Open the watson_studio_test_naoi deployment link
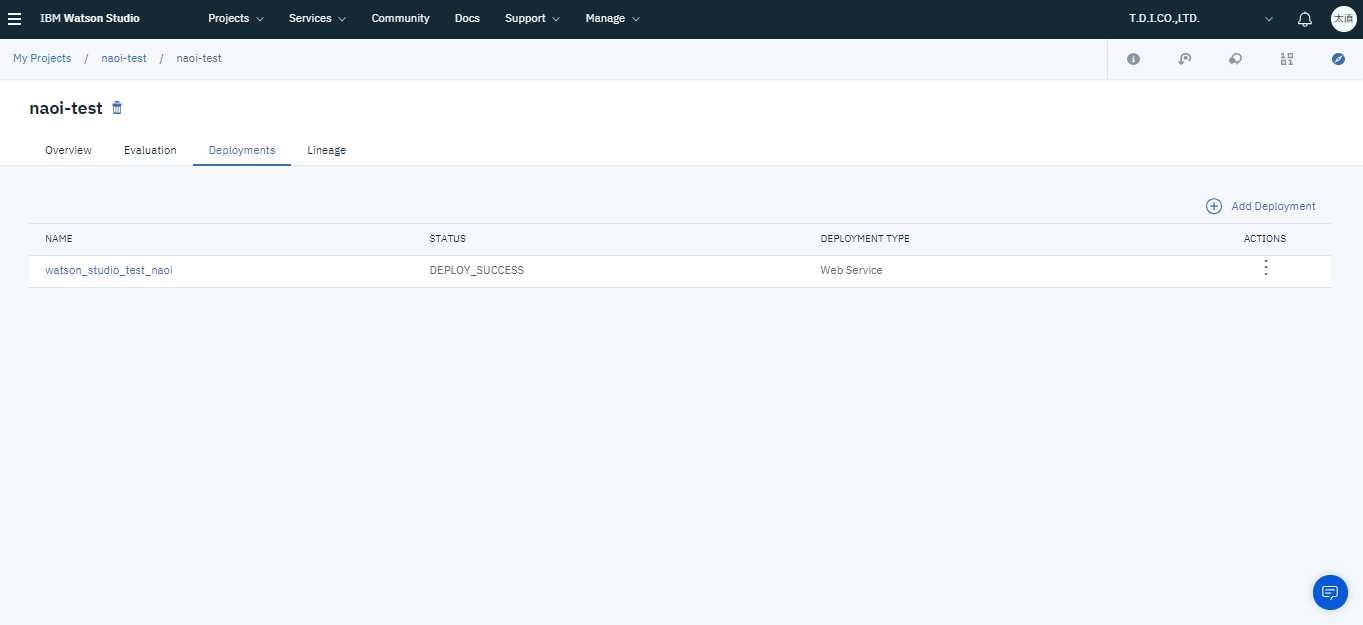Image resolution: width=1363 pixels, height=625 pixels. [x=109, y=270]
